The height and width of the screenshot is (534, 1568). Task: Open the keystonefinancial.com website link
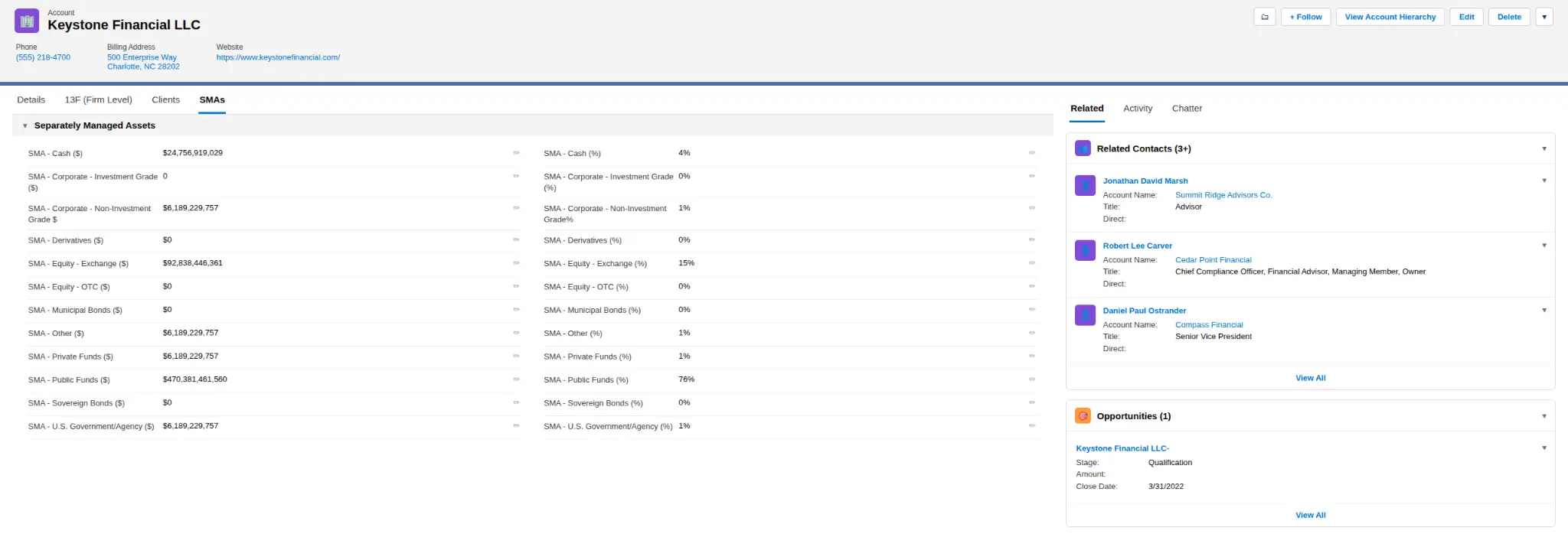click(278, 57)
